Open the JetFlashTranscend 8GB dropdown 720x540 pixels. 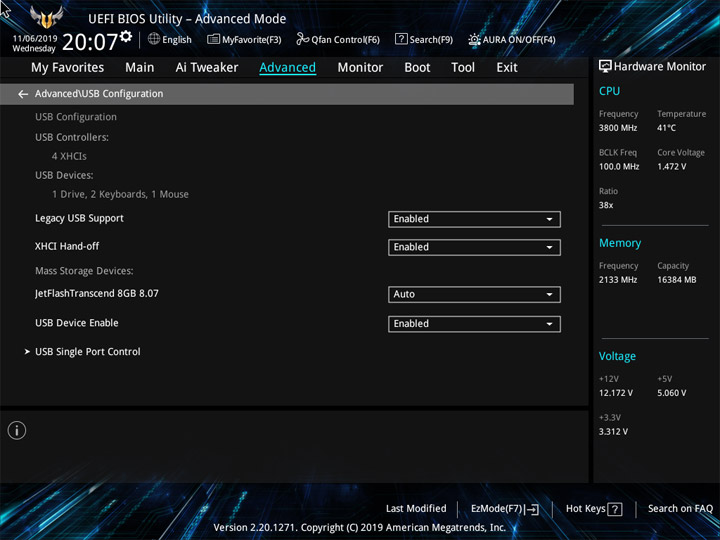click(x=474, y=294)
